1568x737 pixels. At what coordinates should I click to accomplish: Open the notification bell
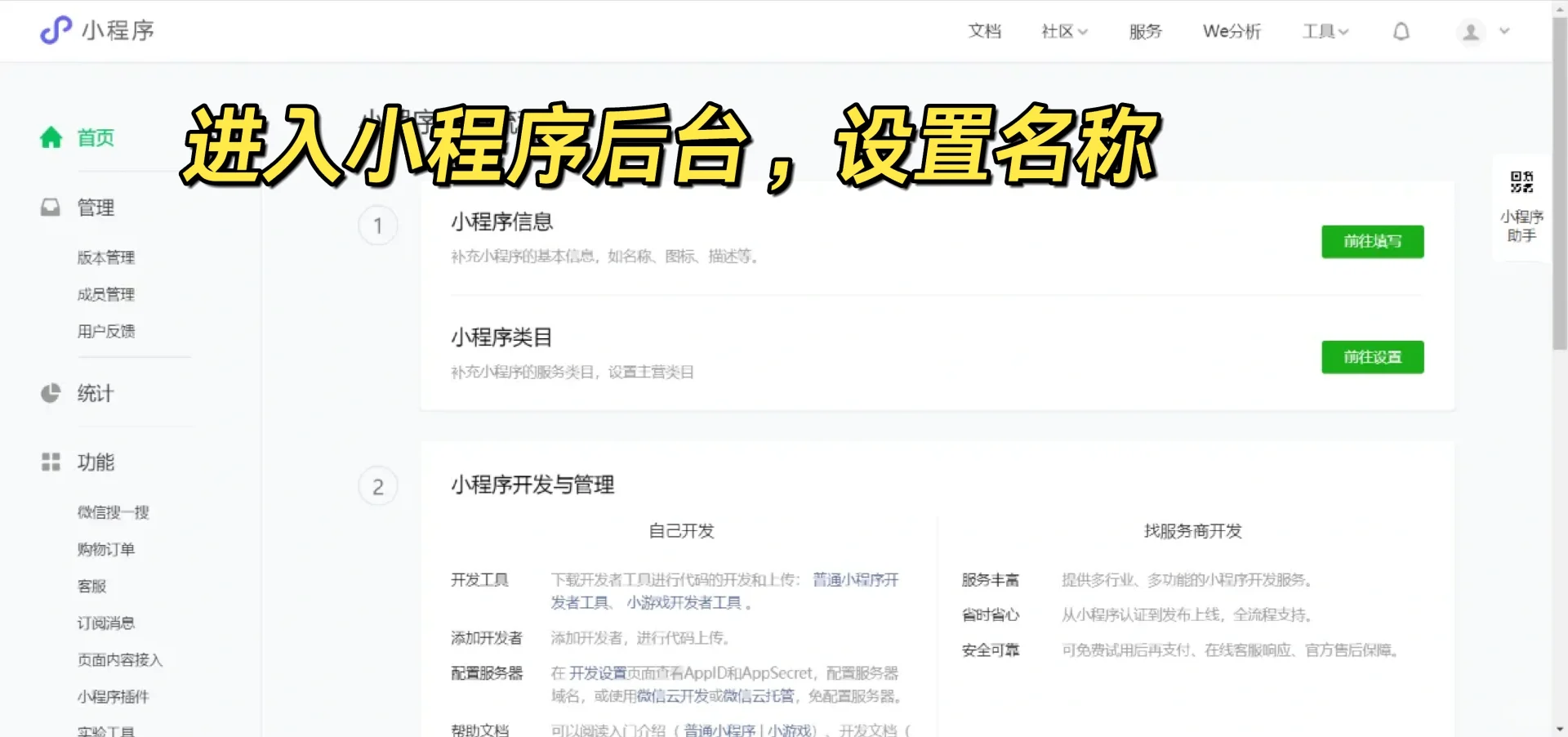[x=1401, y=32]
